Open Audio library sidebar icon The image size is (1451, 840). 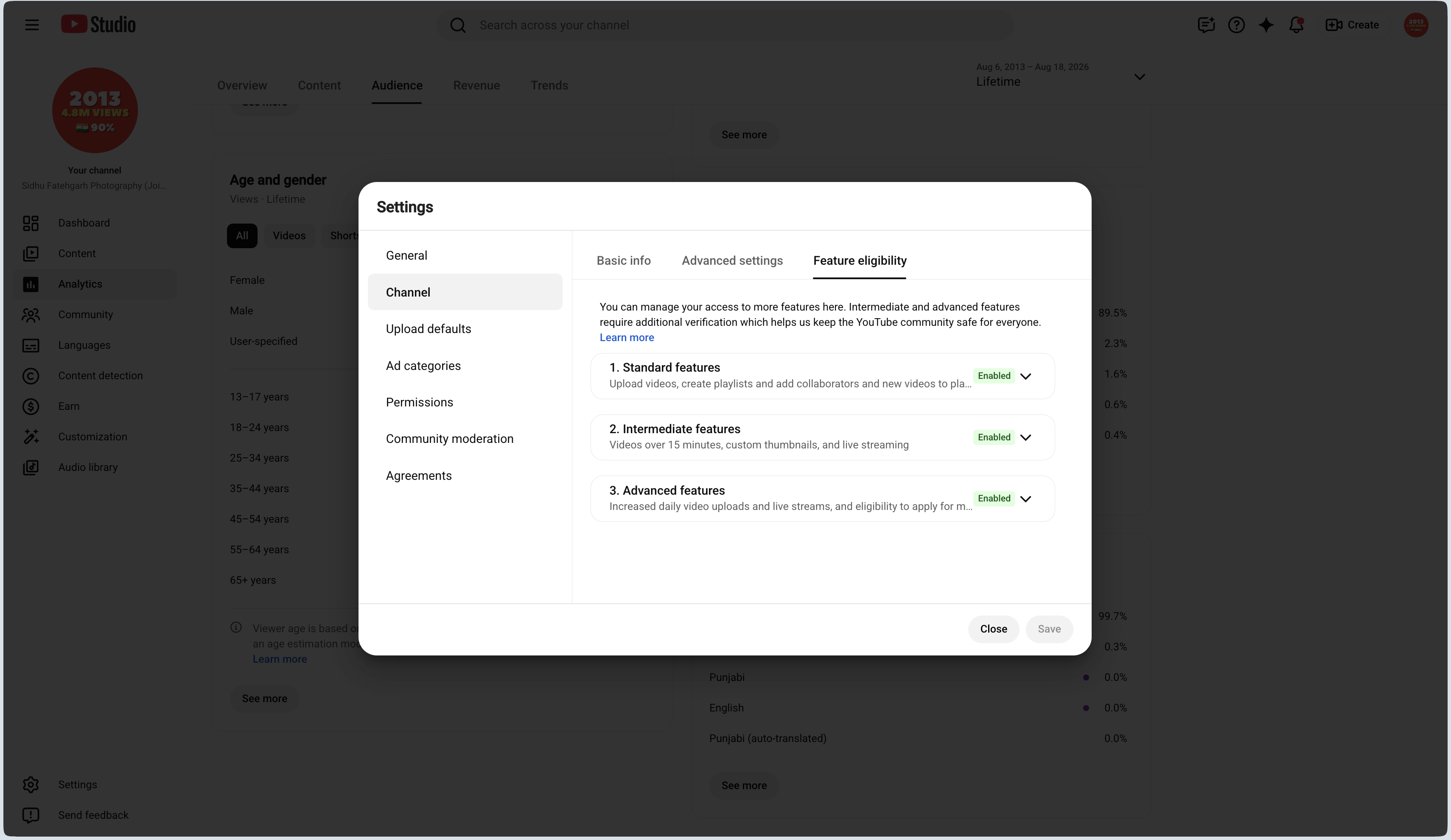point(31,467)
